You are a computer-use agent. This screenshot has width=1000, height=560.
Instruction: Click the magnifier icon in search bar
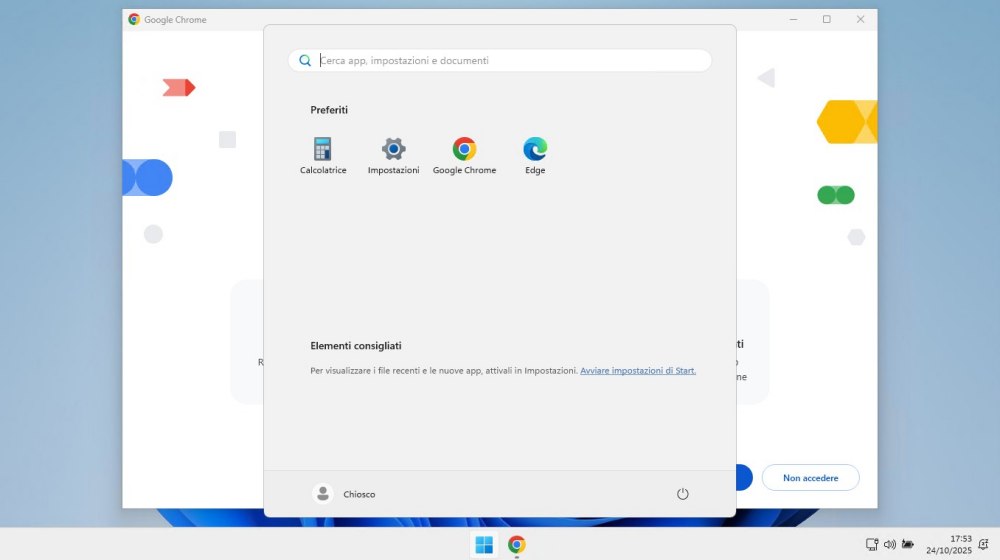pyautogui.click(x=305, y=61)
